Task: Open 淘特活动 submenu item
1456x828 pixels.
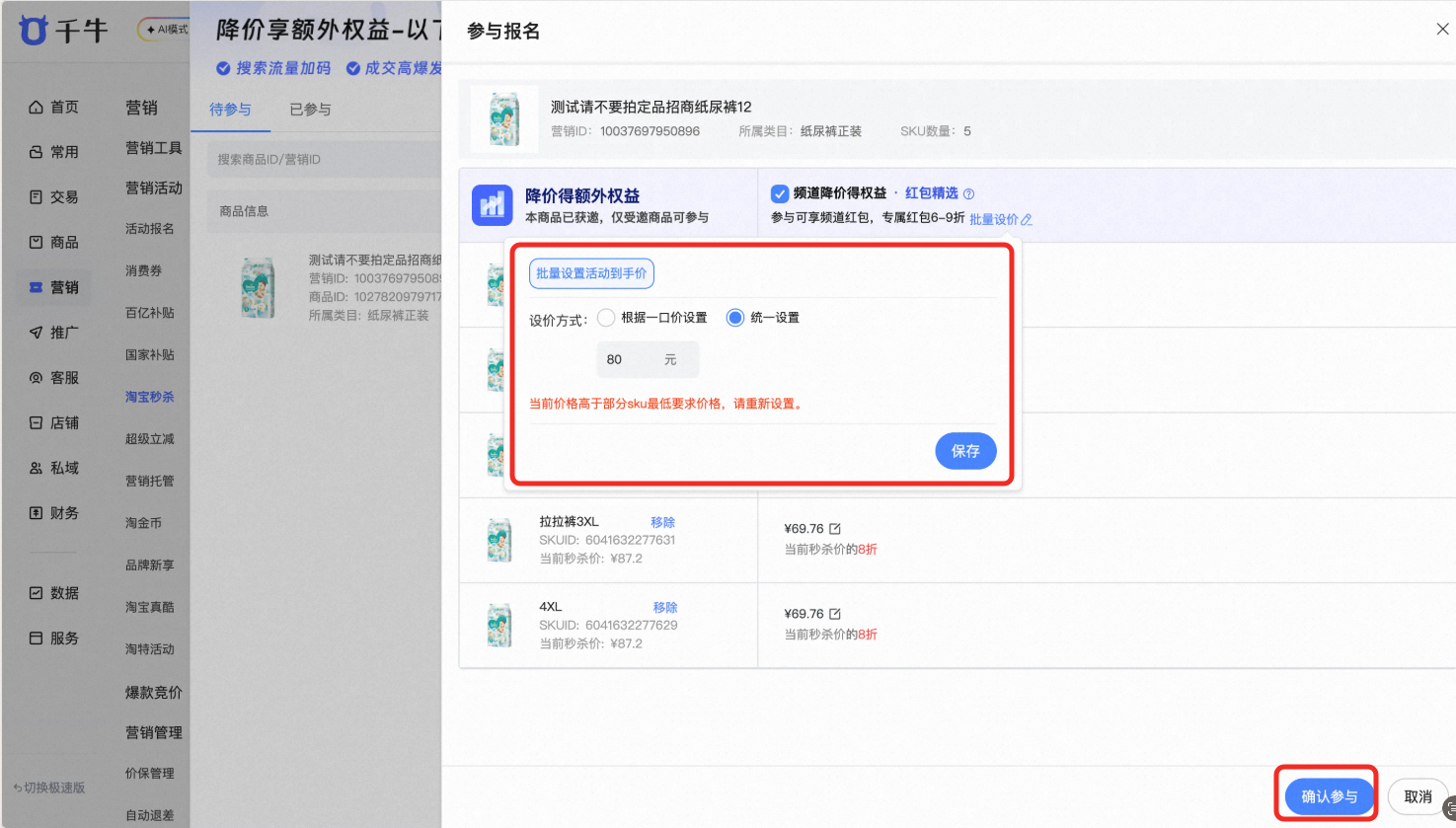Action: [150, 649]
